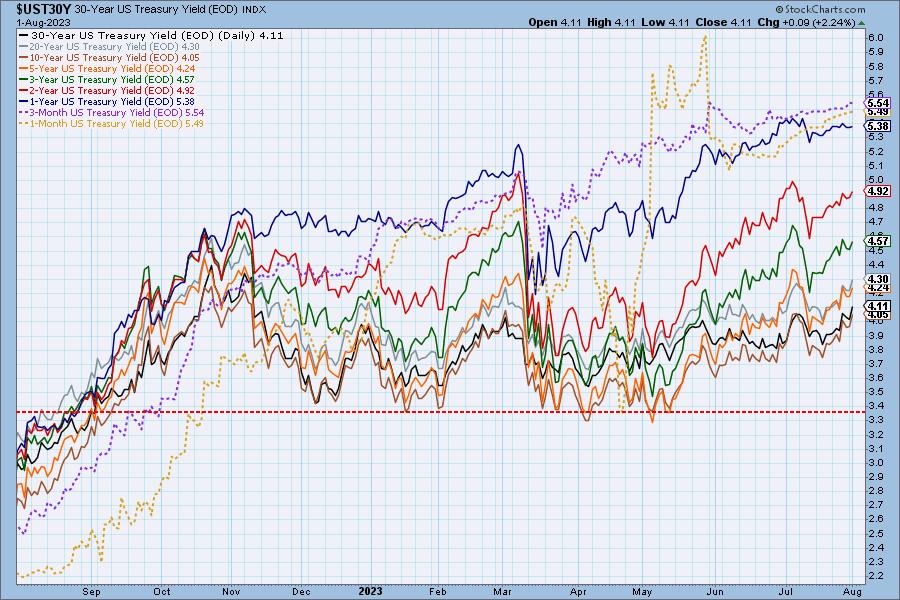The image size is (900, 600).
Task: Click the Chg +0.09 (+2.24%) header value
Action: 806,22
